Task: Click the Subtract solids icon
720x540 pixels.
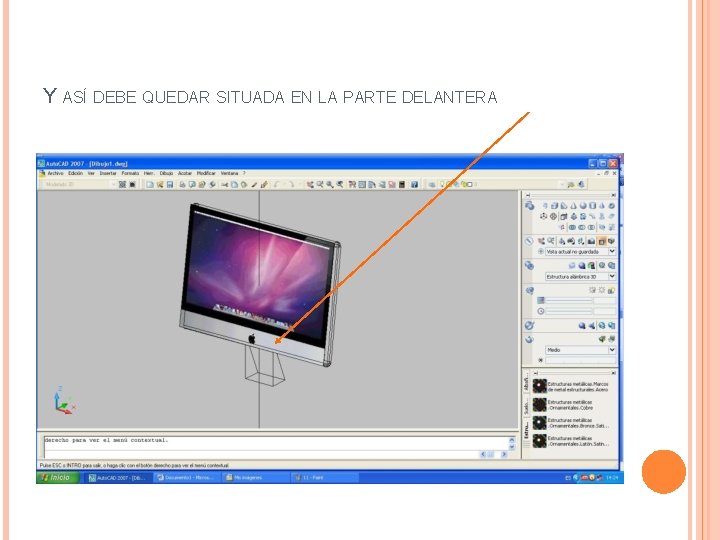Action: coord(582,227)
